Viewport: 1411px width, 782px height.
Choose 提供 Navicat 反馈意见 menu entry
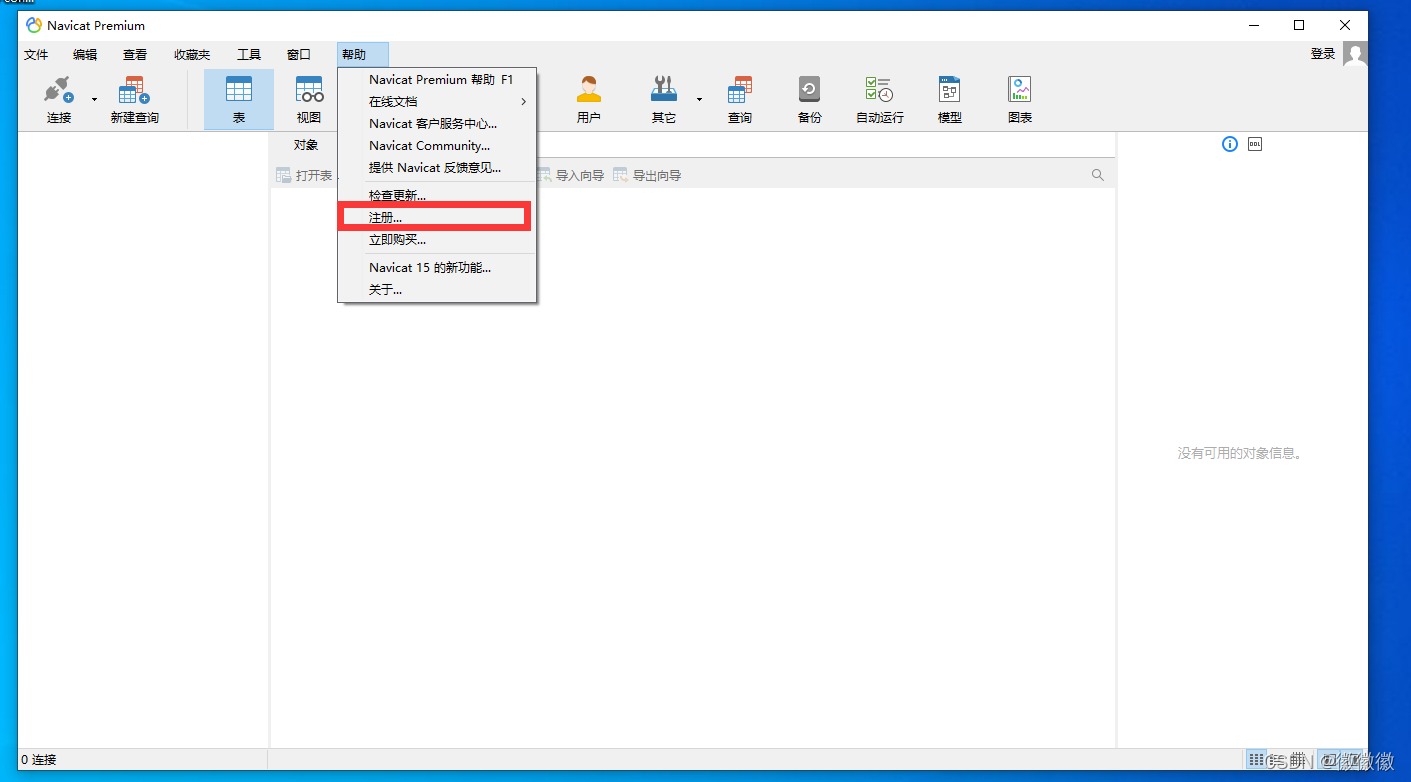click(437, 168)
